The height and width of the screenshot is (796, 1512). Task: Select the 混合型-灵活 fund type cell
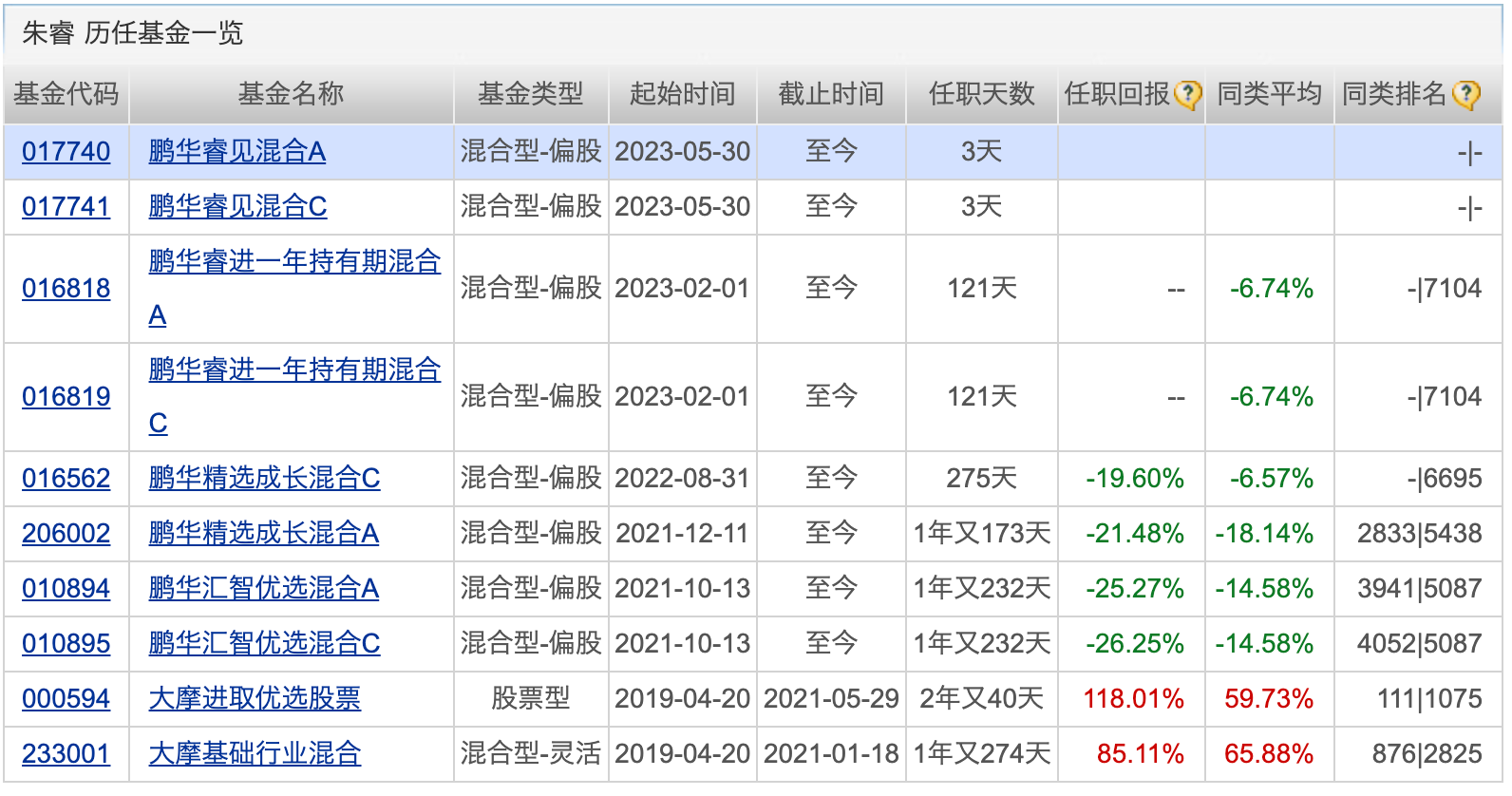coord(531,754)
